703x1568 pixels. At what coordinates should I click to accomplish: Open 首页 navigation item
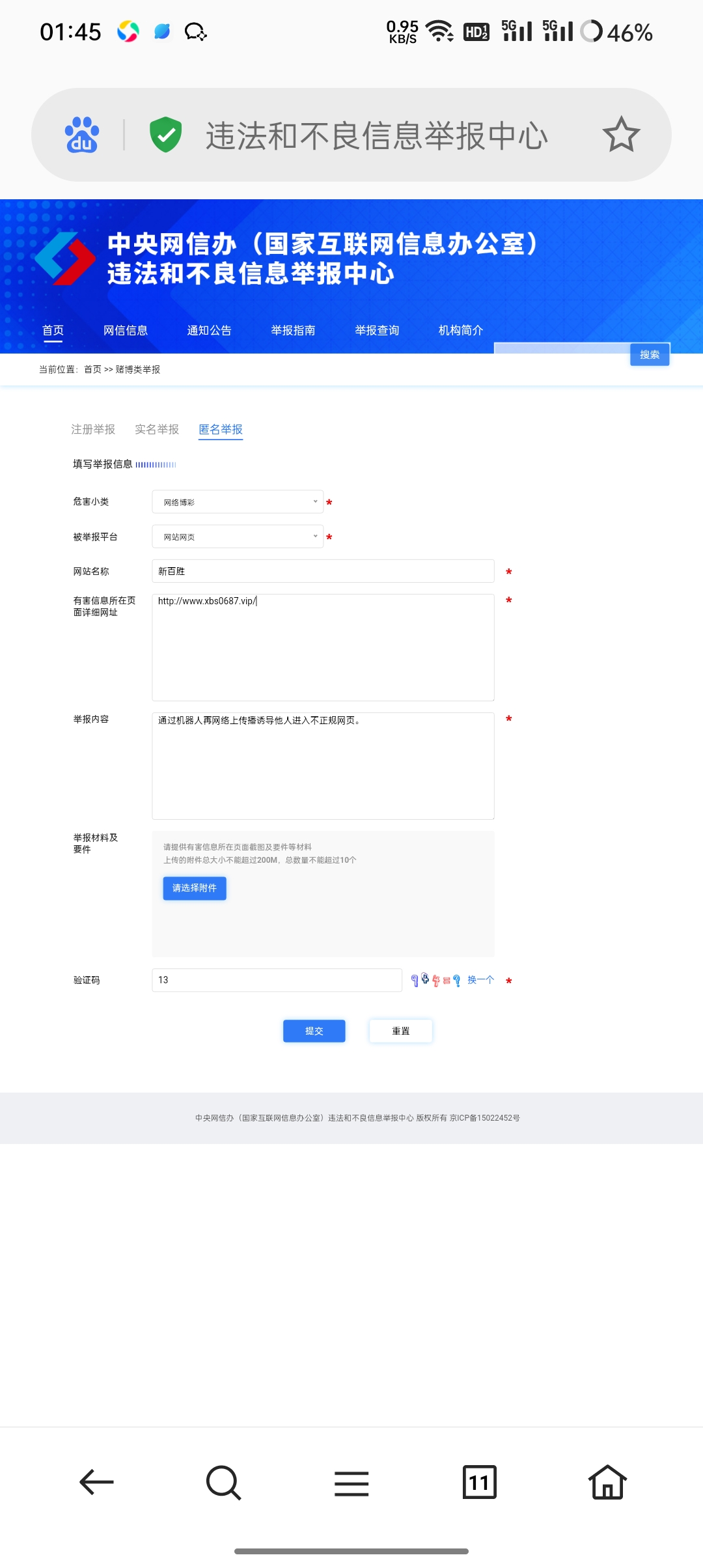pyautogui.click(x=53, y=330)
